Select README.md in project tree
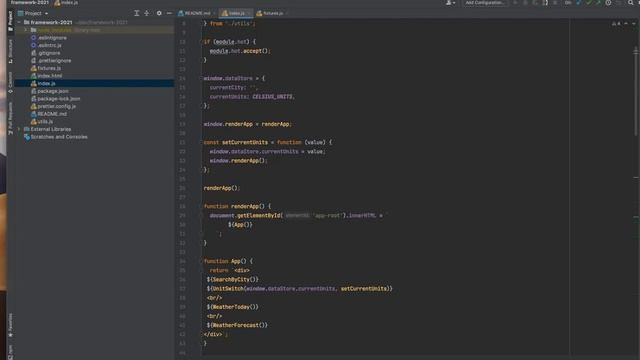Viewport: 640px width, 360px height. 52,114
